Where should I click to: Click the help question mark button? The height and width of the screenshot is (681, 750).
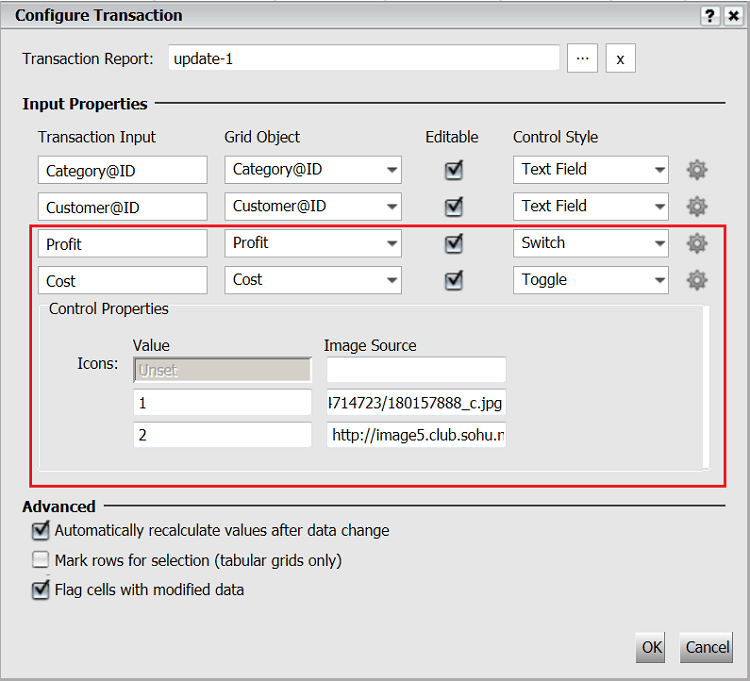click(x=710, y=16)
